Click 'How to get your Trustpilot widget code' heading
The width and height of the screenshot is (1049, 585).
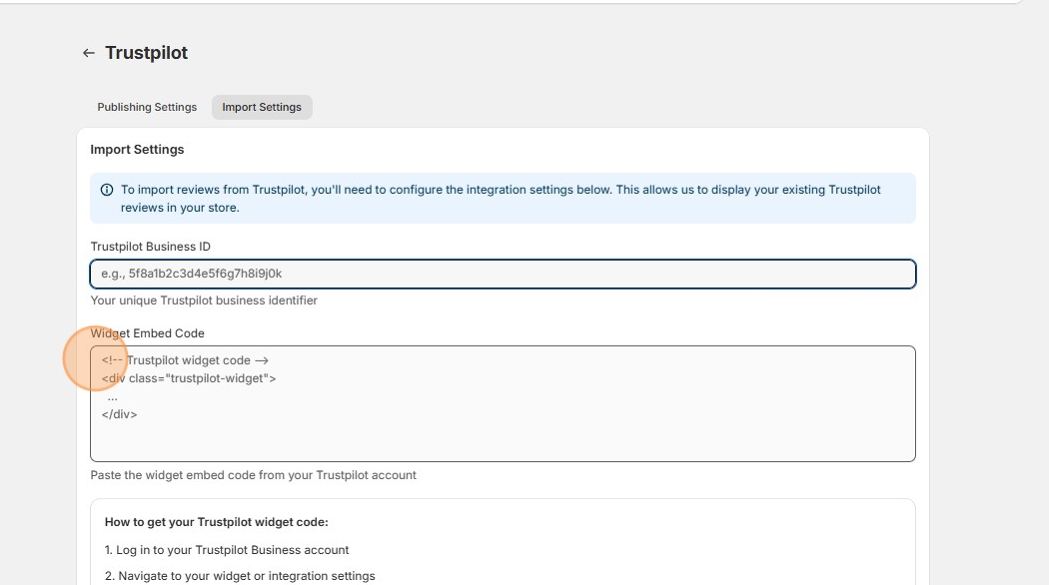tap(216, 522)
